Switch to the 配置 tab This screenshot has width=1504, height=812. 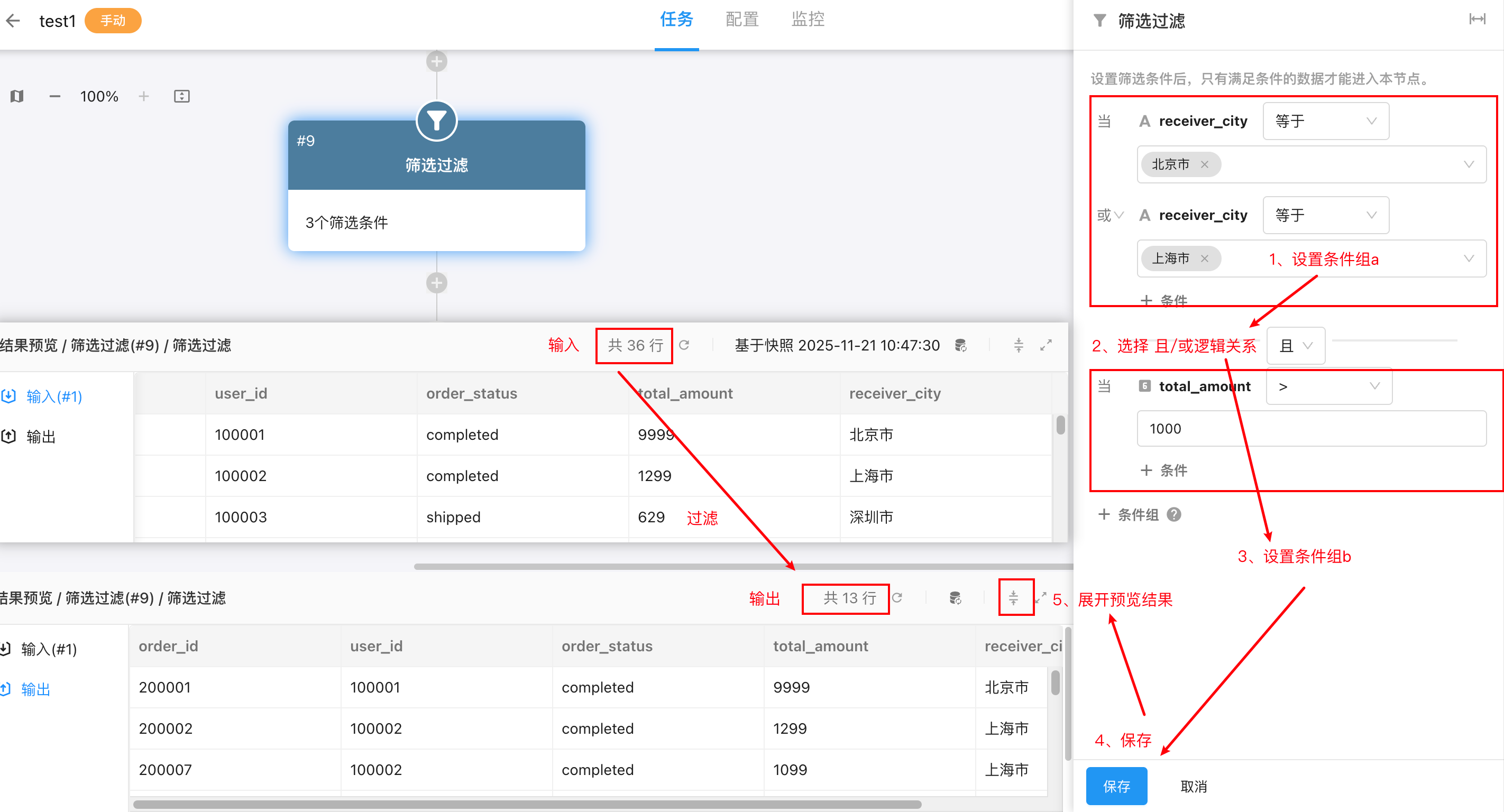click(x=741, y=20)
